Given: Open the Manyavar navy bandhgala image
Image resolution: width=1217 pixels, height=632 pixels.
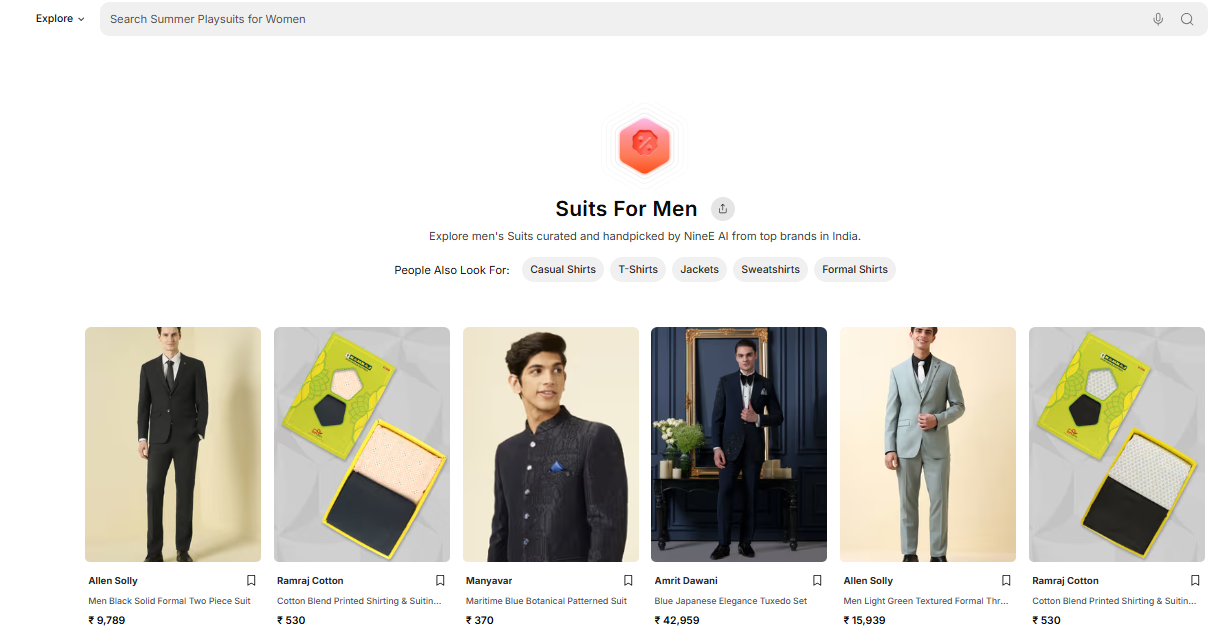Looking at the screenshot, I should point(551,444).
